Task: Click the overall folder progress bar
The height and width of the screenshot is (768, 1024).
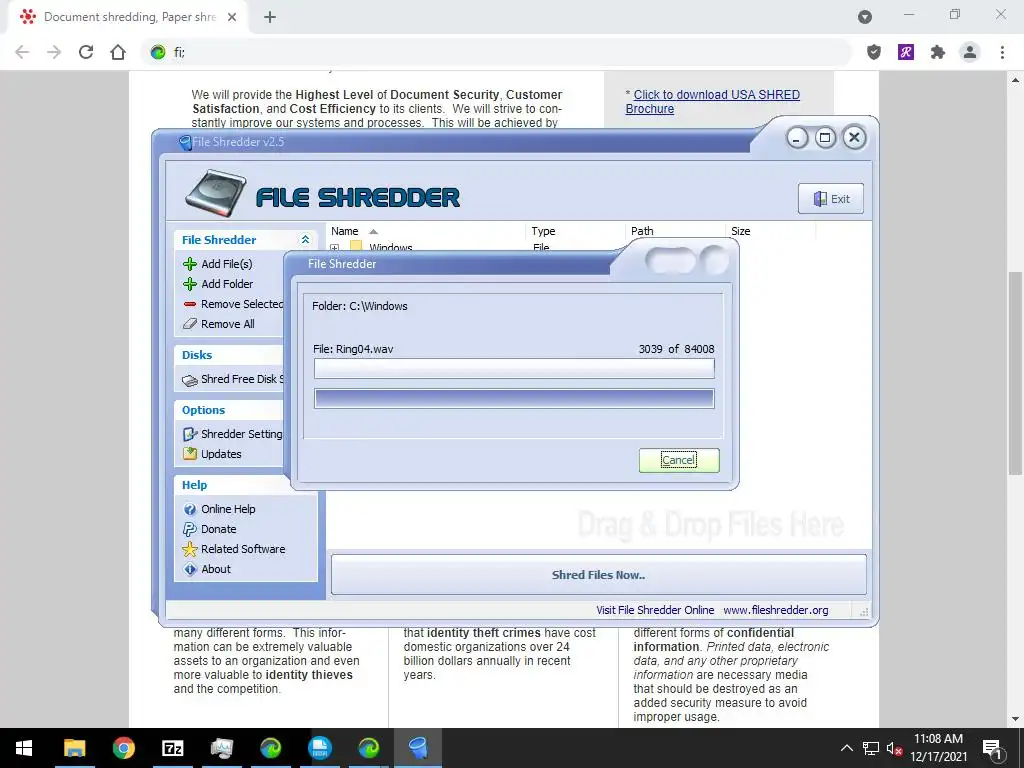Action: 514,399
